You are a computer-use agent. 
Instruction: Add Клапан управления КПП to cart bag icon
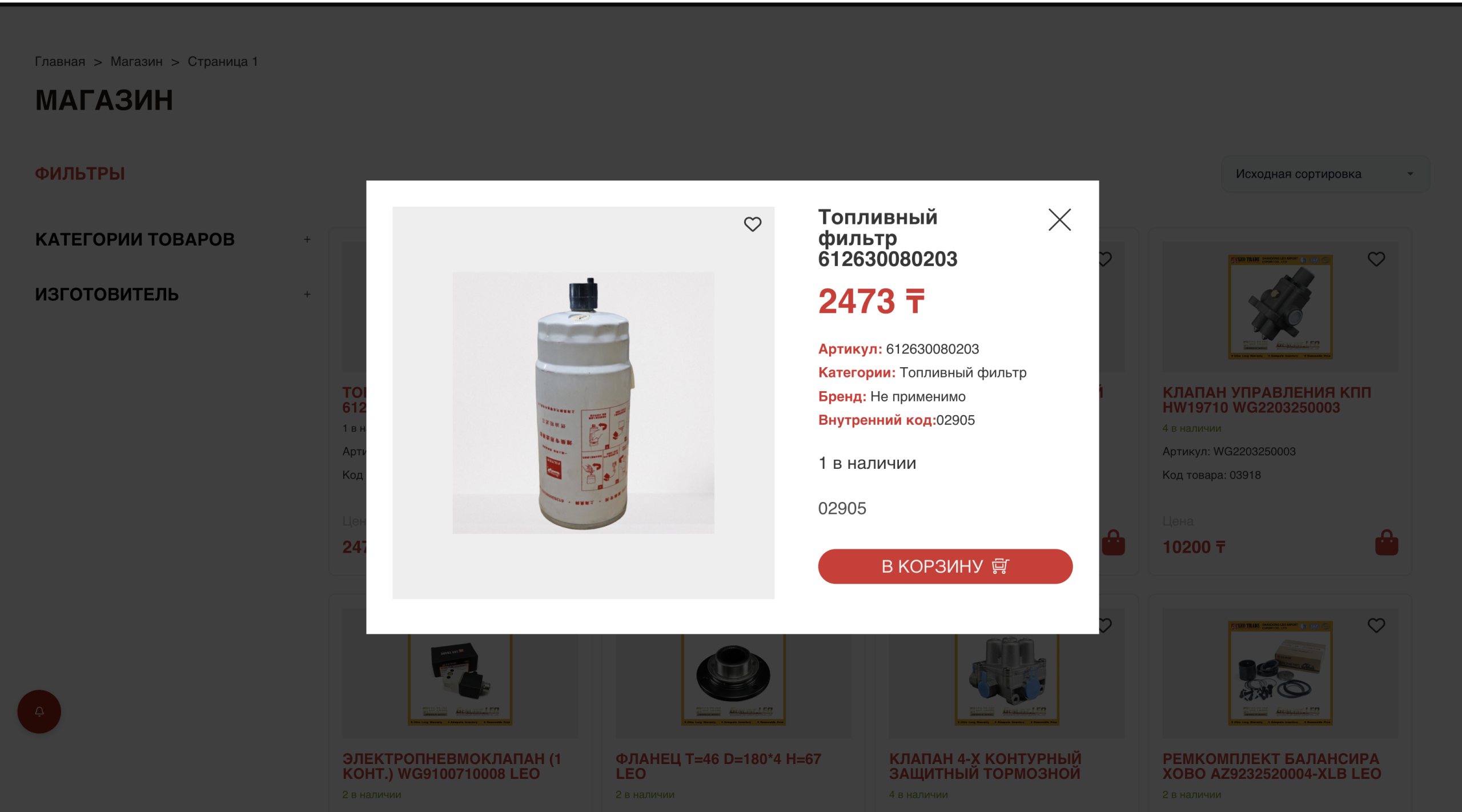[x=1386, y=542]
